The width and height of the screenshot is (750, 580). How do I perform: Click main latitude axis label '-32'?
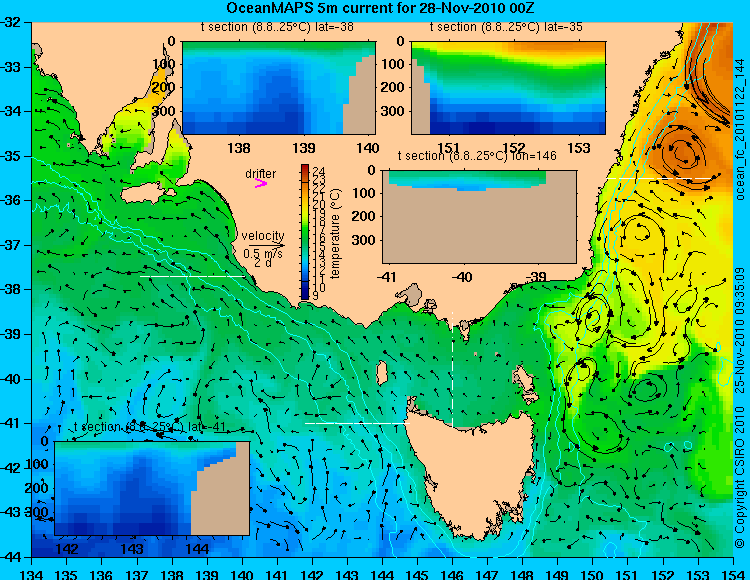point(11,22)
